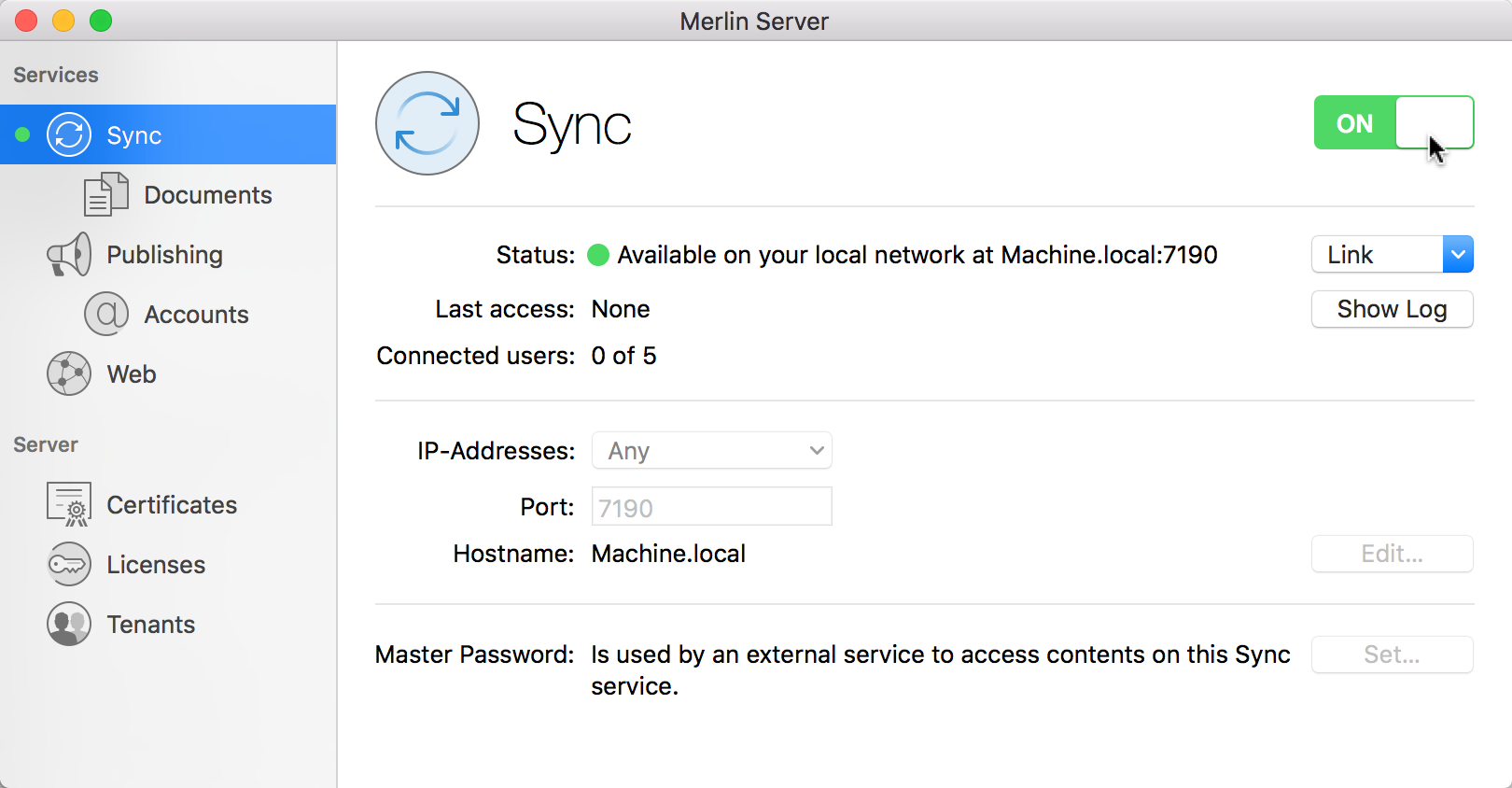Turn off the Sync service ON switch
The image size is (1512, 788).
(1393, 122)
